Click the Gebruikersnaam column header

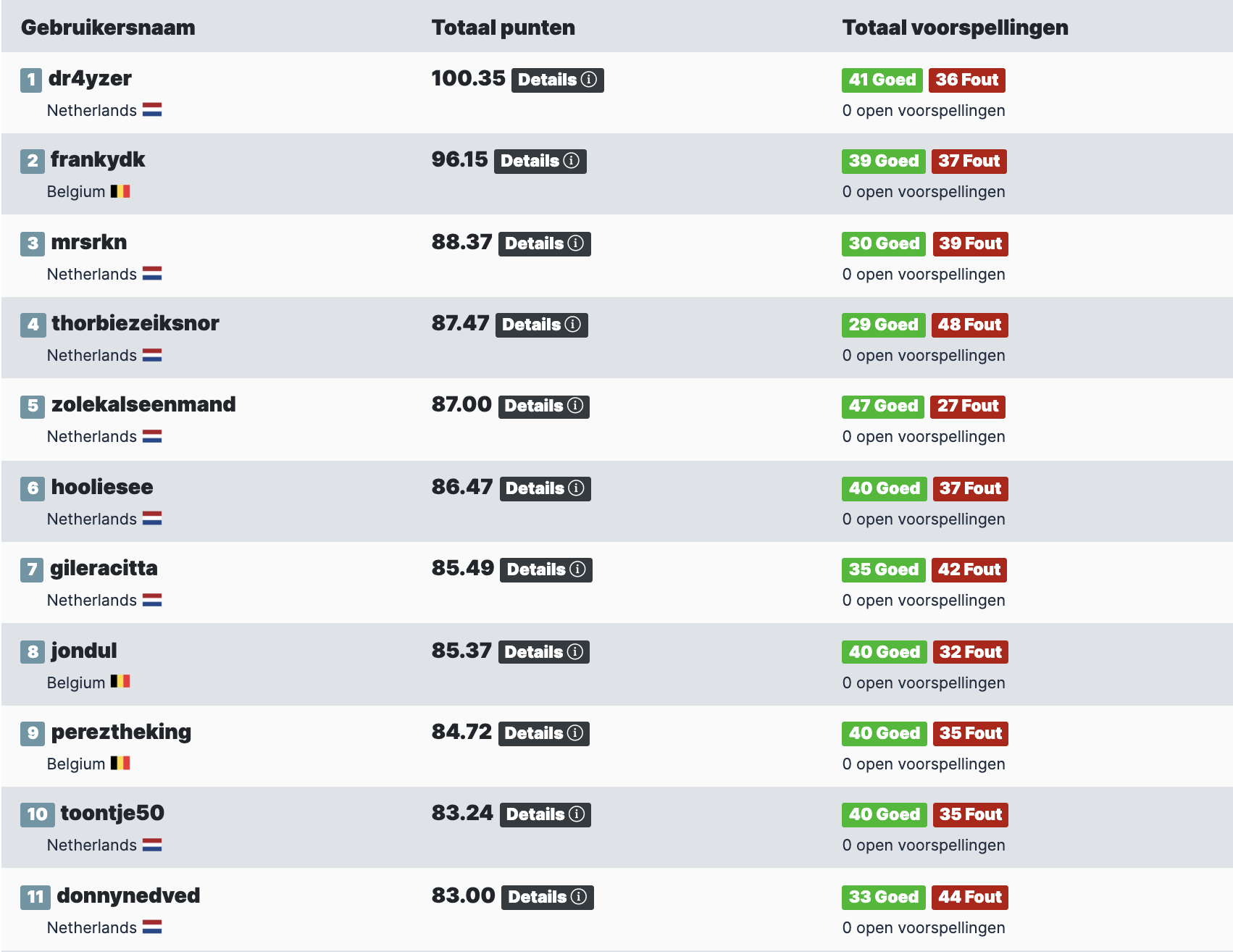[x=108, y=28]
